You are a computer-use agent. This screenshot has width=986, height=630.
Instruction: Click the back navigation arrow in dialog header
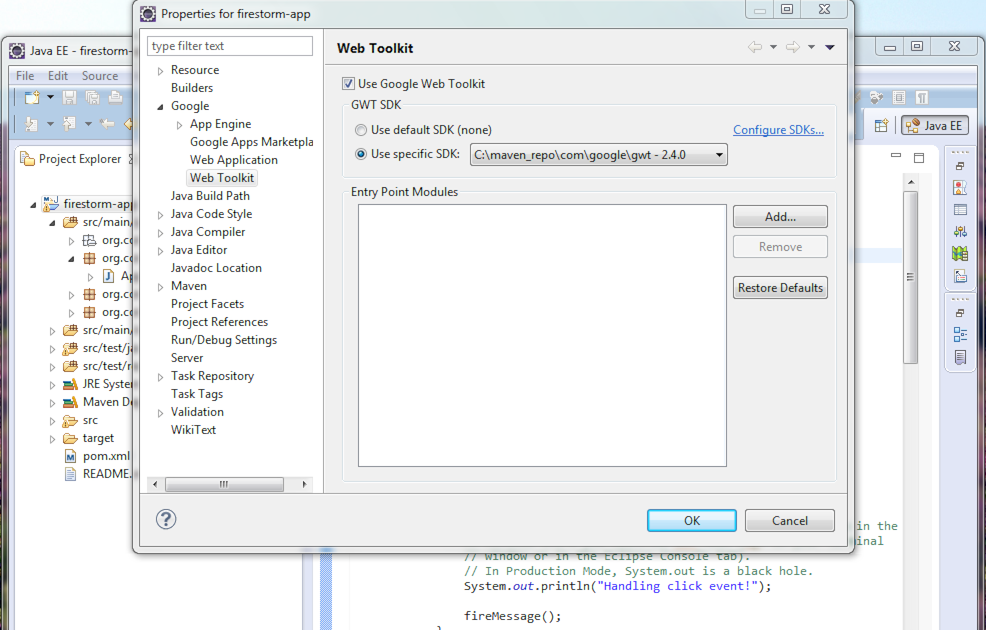[x=755, y=47]
